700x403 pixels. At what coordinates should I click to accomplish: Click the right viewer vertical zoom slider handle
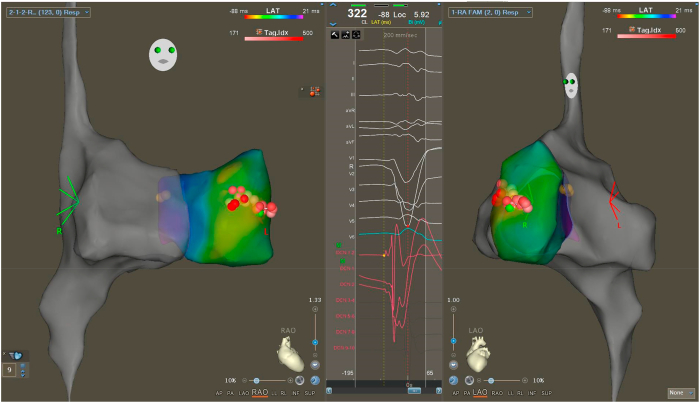tap(454, 341)
